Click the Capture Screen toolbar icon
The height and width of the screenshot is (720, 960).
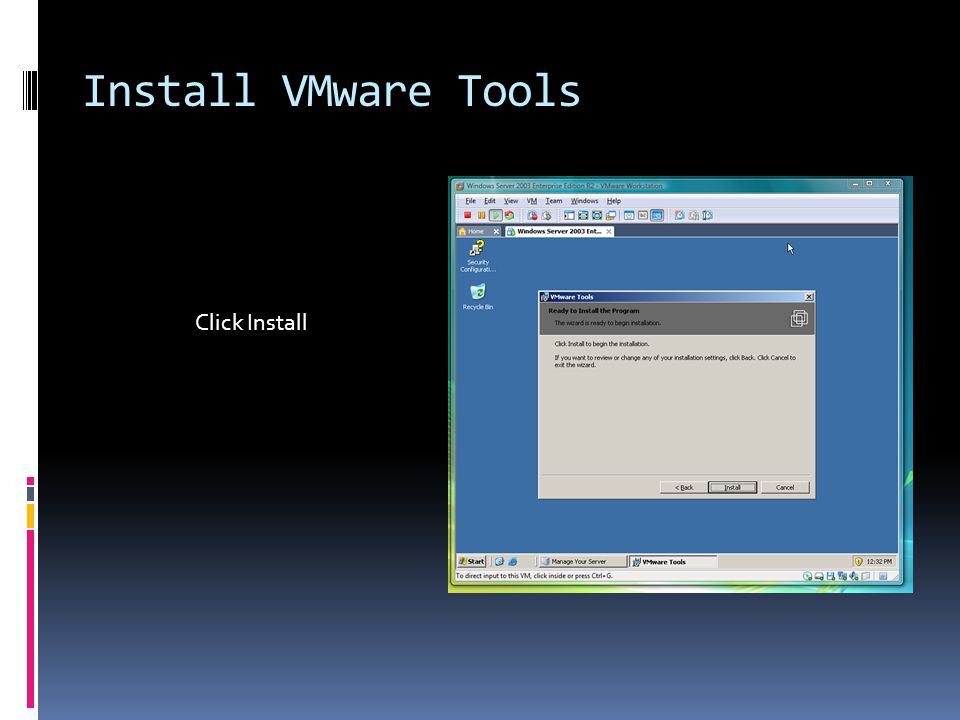[680, 216]
